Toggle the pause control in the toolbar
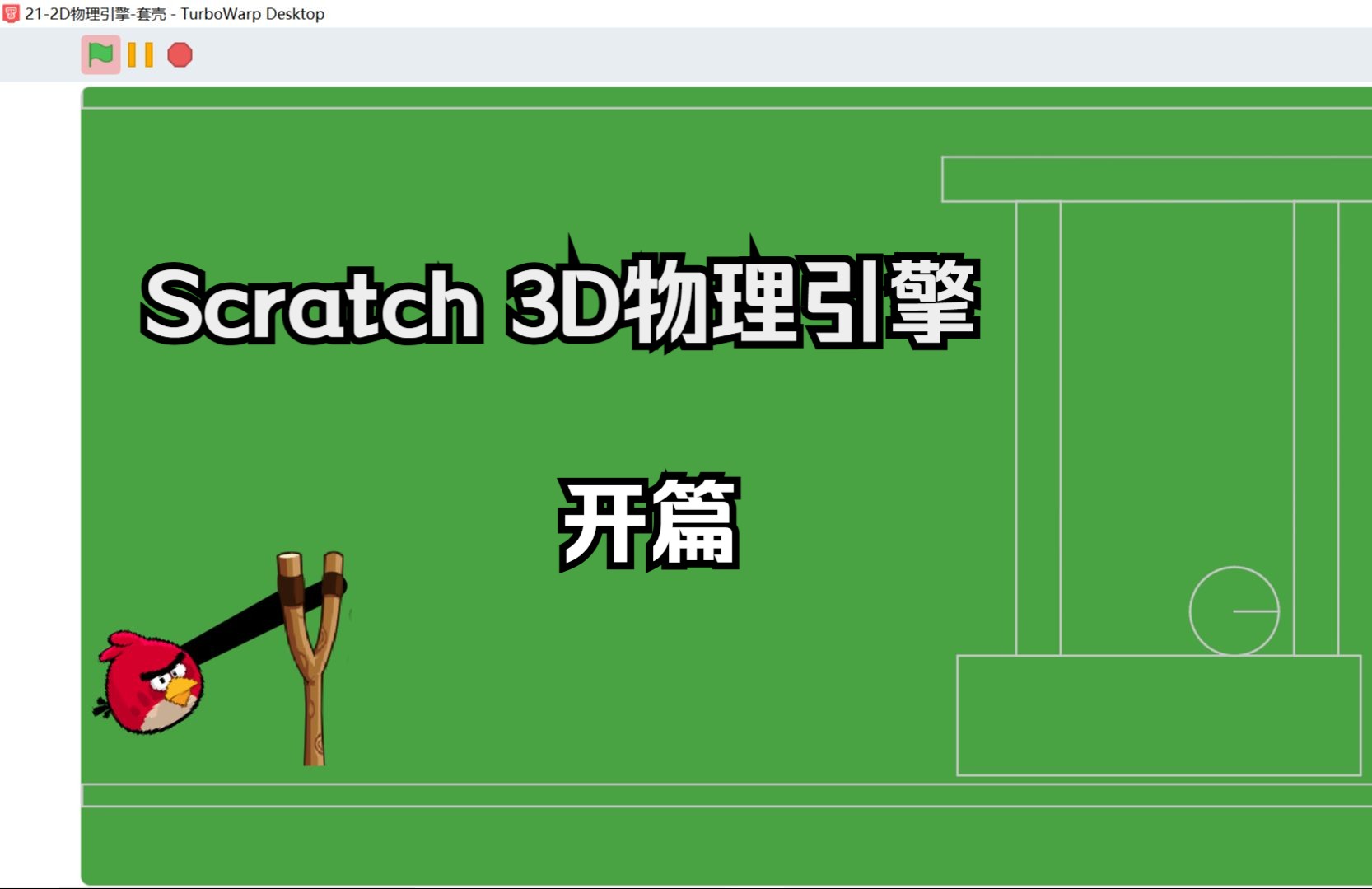The width and height of the screenshot is (1372, 889). [x=138, y=55]
